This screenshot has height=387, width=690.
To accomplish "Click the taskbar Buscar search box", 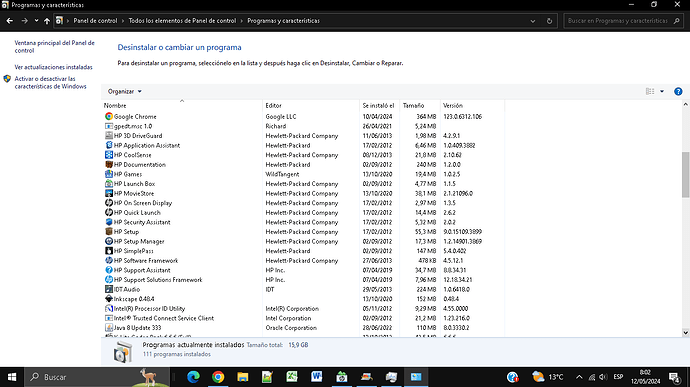I will point(97,377).
